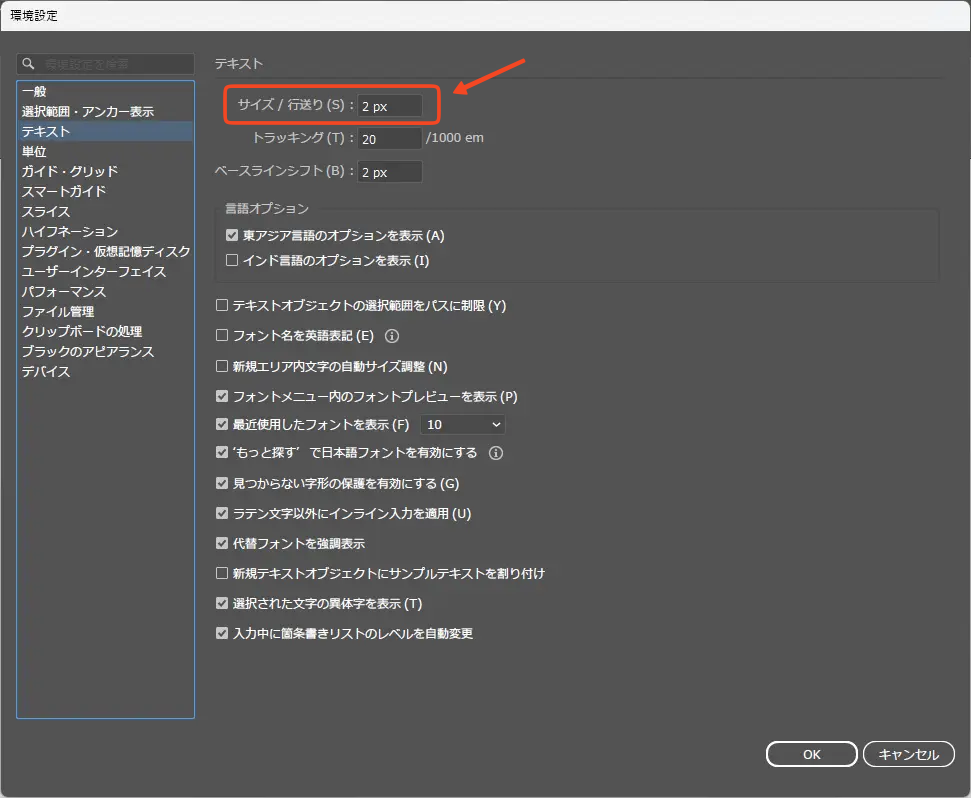Click the サイズ / 行送り input field
Viewport: 971px width, 798px height.
pos(390,106)
